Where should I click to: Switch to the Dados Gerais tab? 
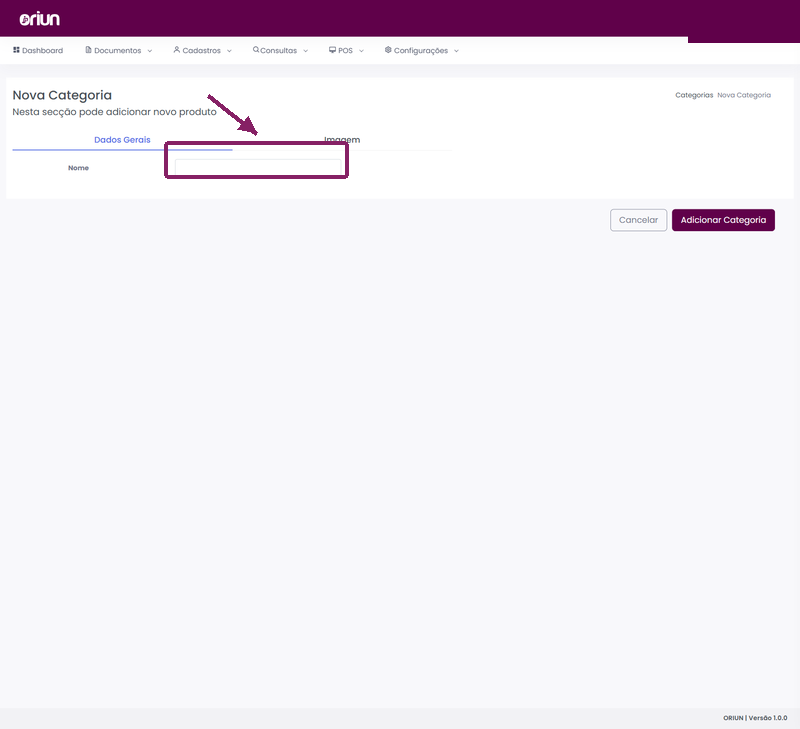coord(122,140)
